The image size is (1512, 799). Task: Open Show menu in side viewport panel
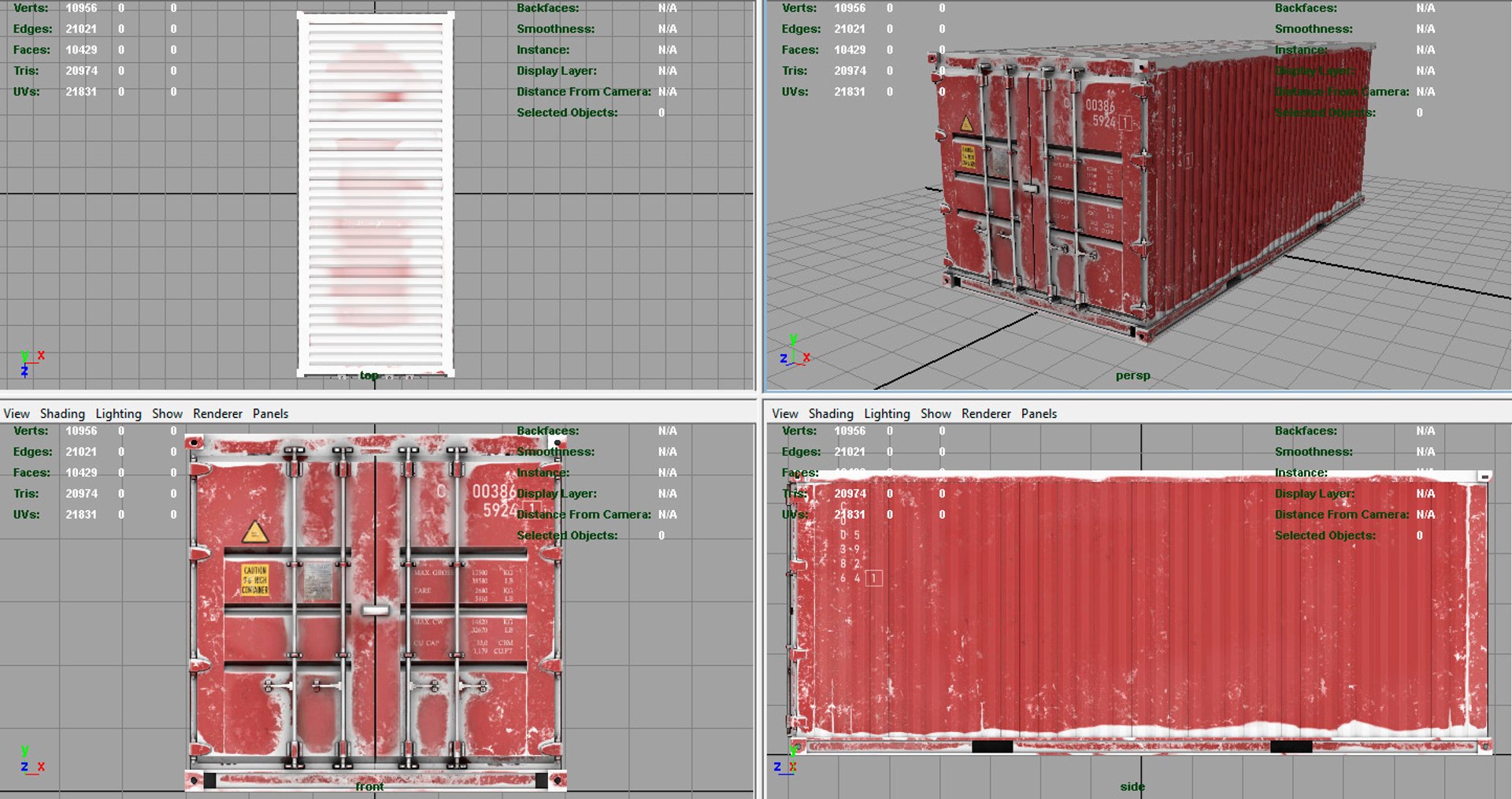pos(936,413)
